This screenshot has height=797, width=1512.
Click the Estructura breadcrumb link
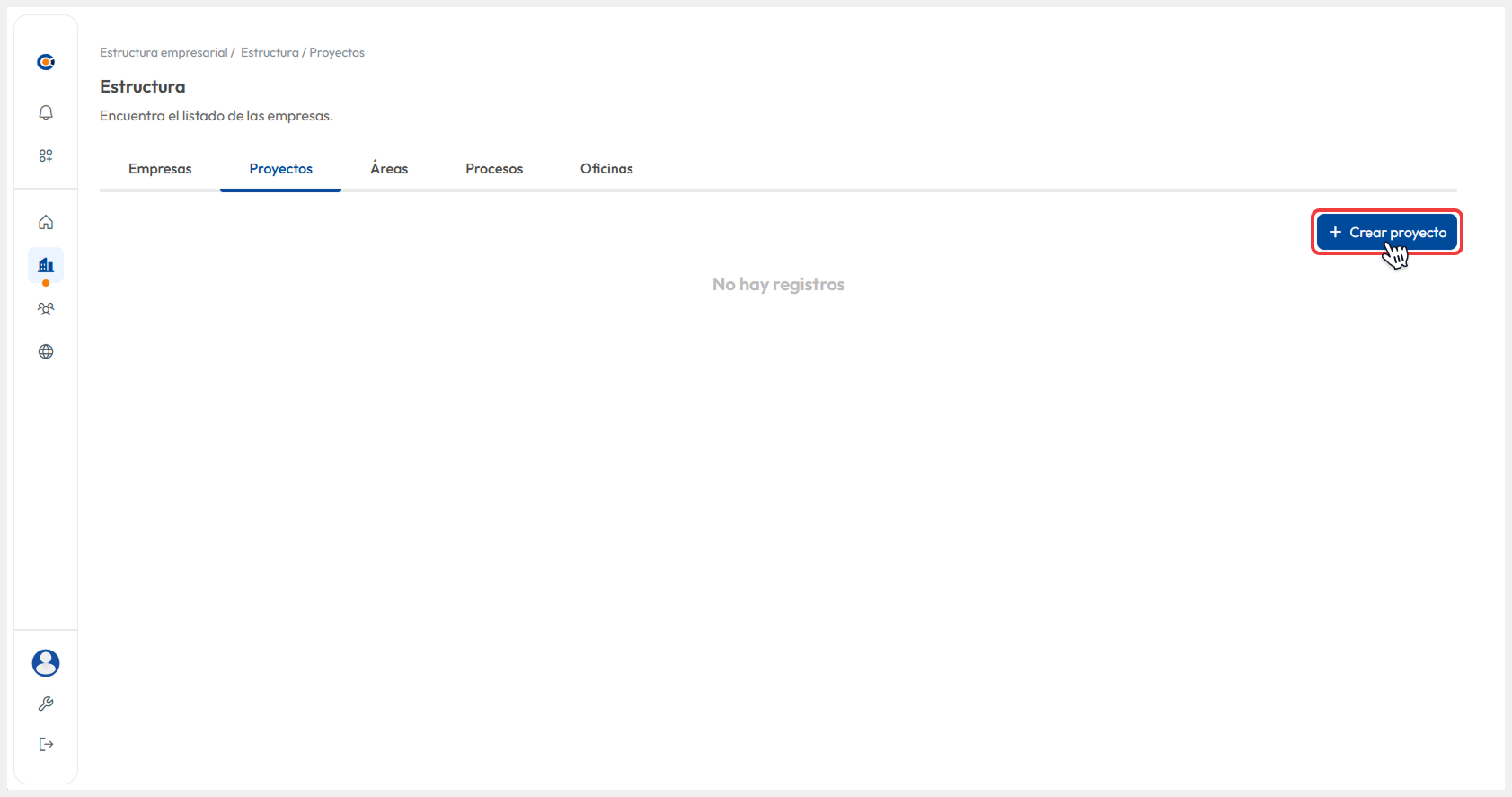(x=270, y=53)
